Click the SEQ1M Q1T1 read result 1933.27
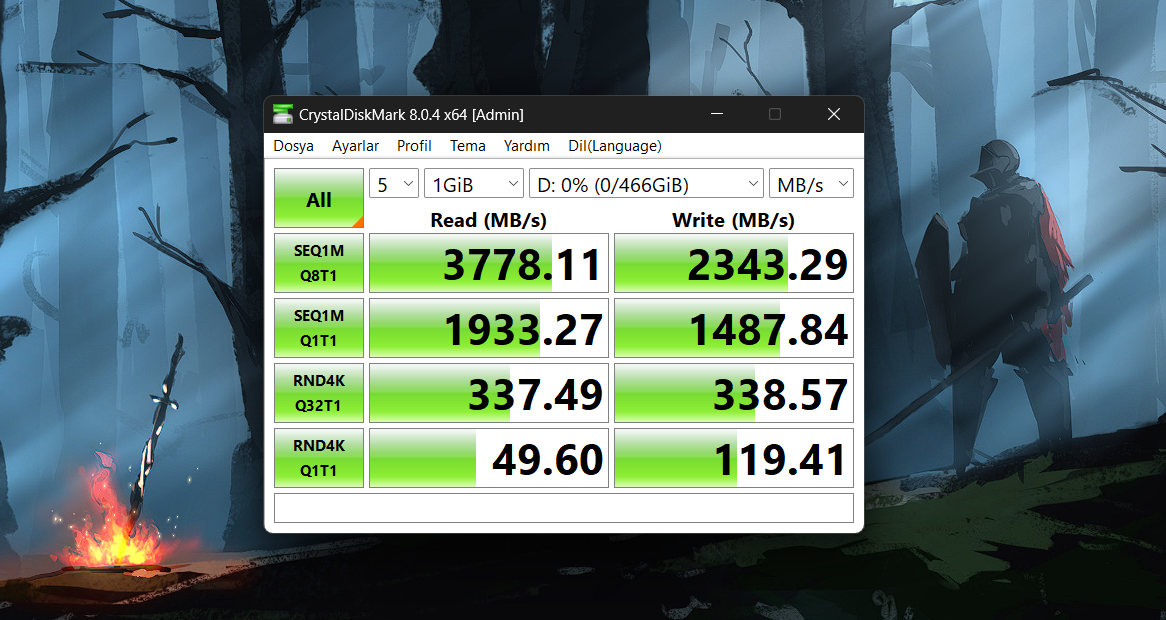The height and width of the screenshot is (620, 1166). point(489,328)
